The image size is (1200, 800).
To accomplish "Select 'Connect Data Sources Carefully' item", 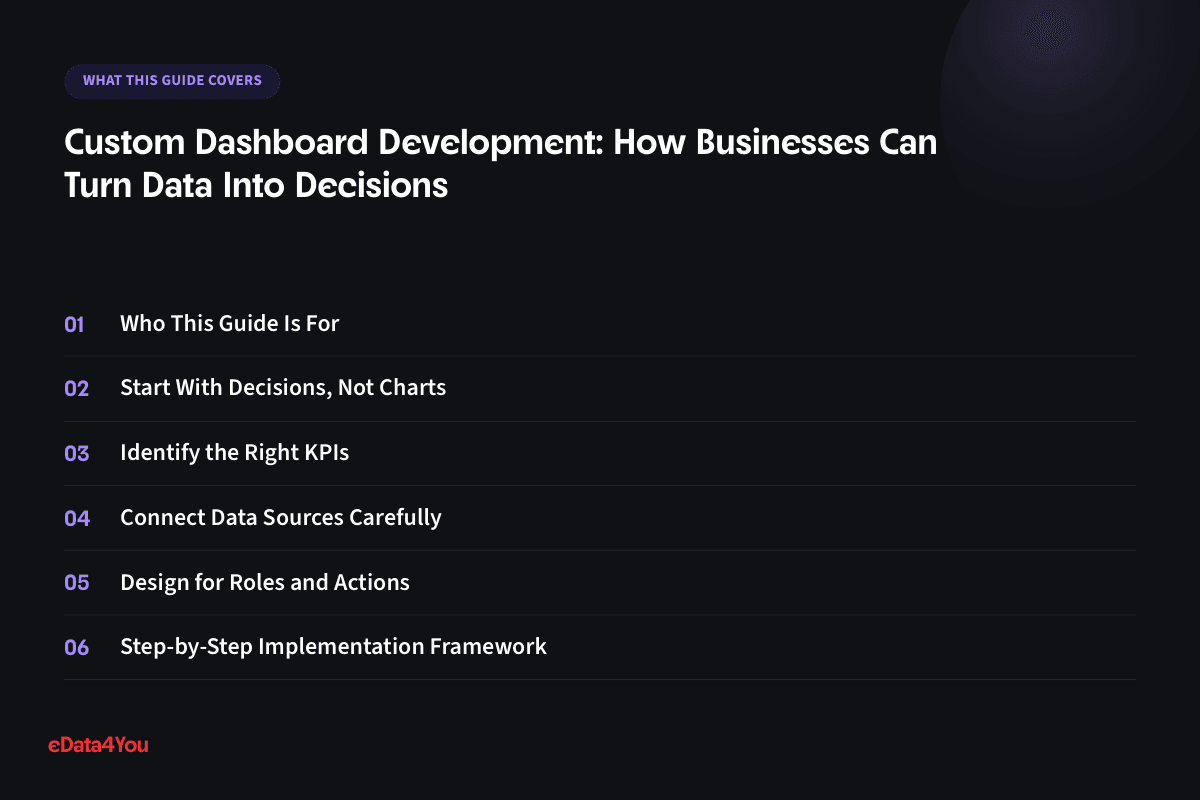I will [281, 518].
